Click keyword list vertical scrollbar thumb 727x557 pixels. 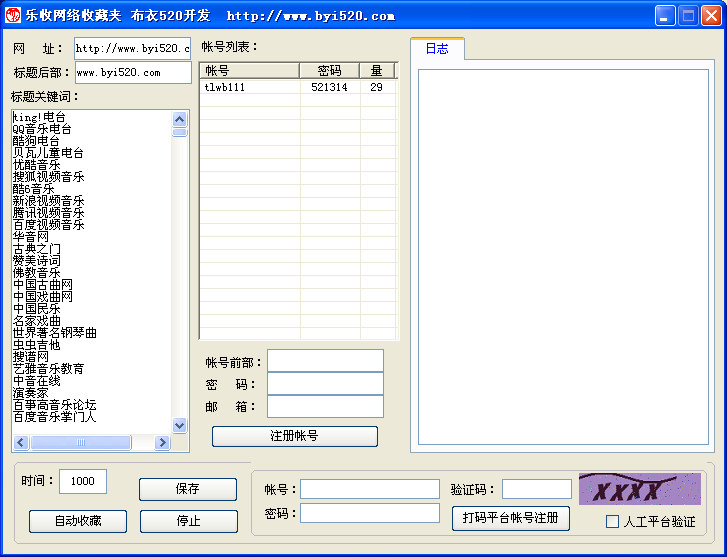pos(179,132)
